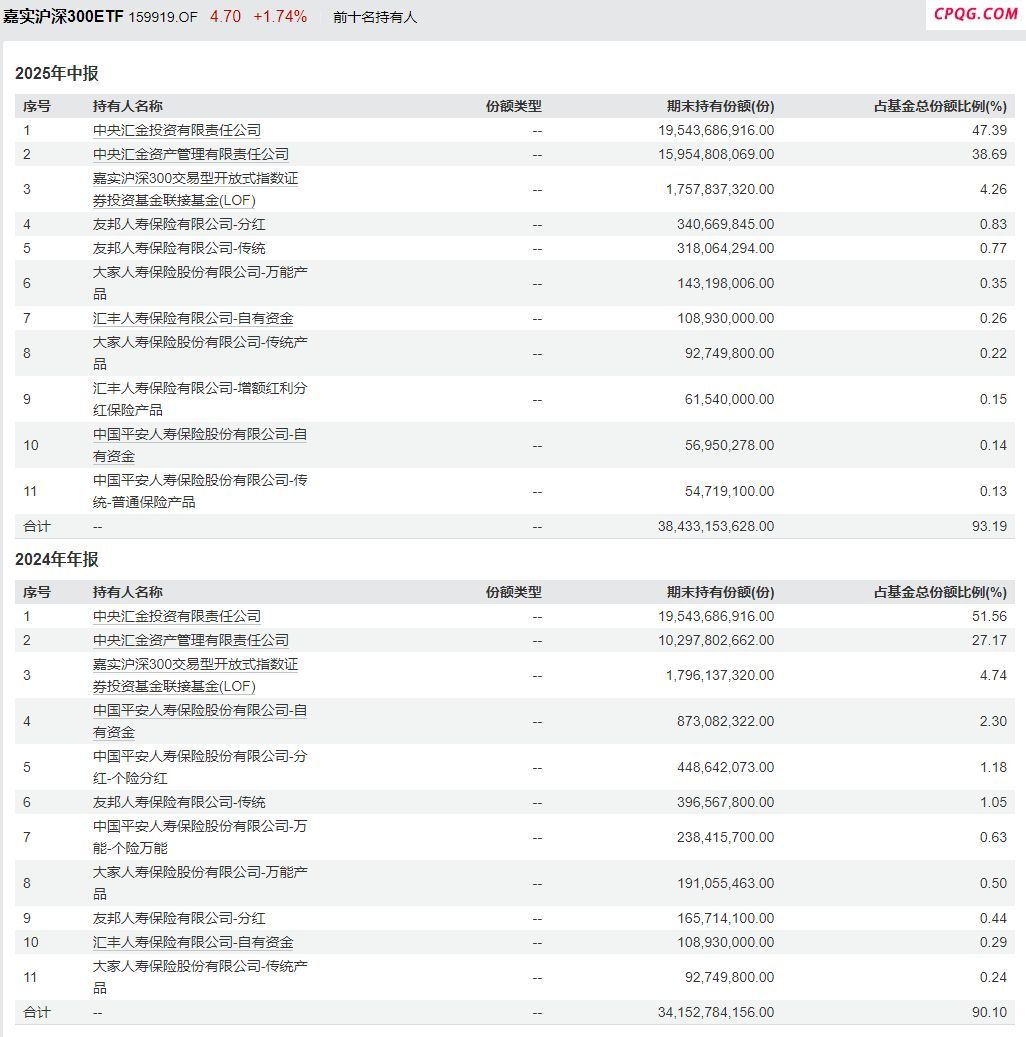Open 中央汇金投资有限责任公司 link in 2024年年报

click(x=177, y=616)
